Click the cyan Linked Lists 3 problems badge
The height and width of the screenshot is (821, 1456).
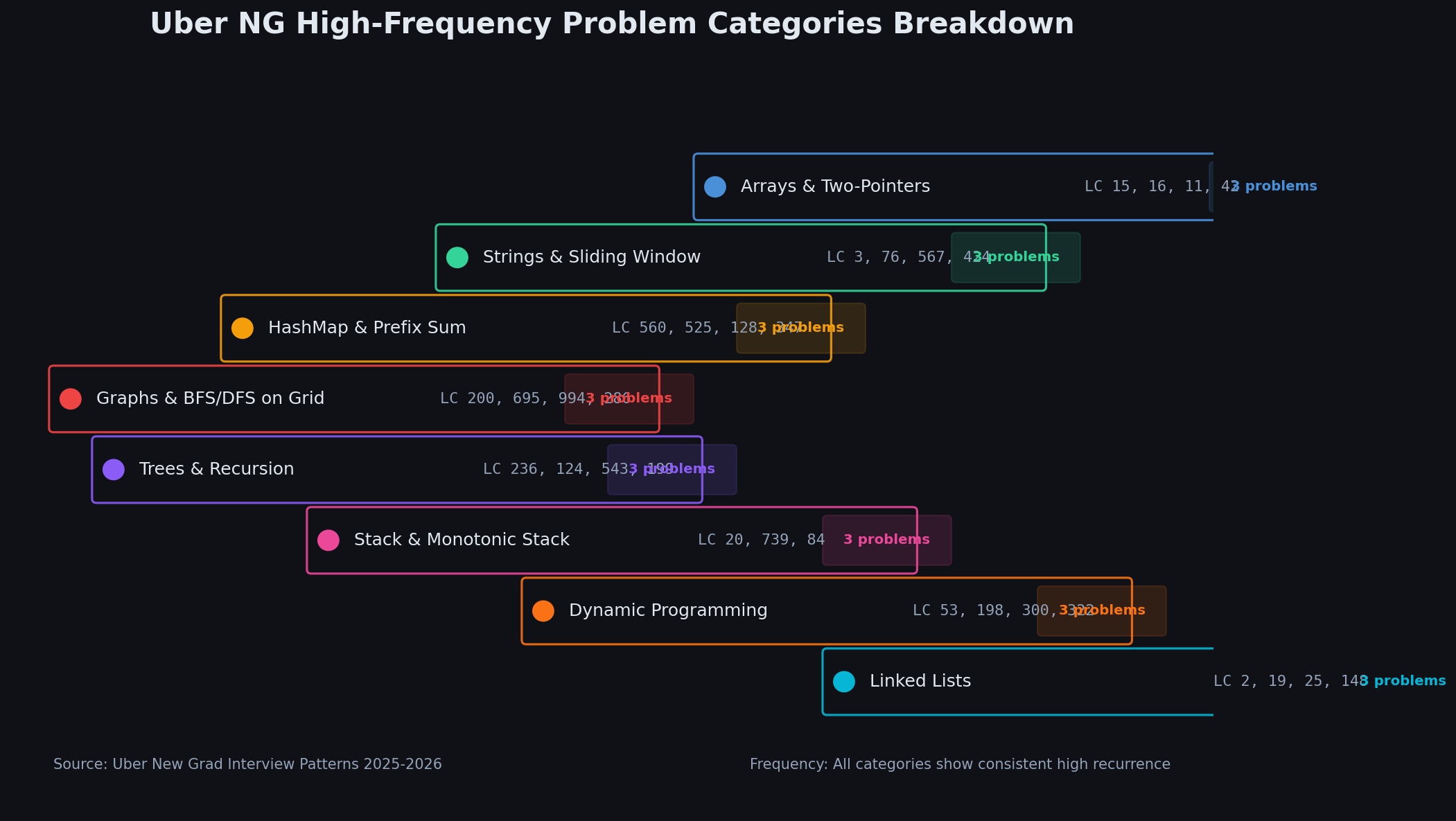click(x=1403, y=682)
